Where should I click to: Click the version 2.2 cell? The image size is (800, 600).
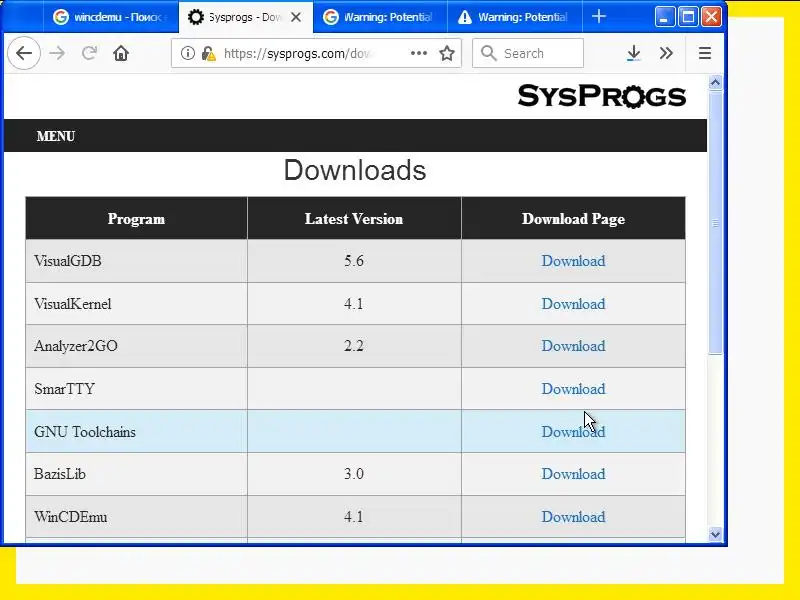tap(354, 346)
